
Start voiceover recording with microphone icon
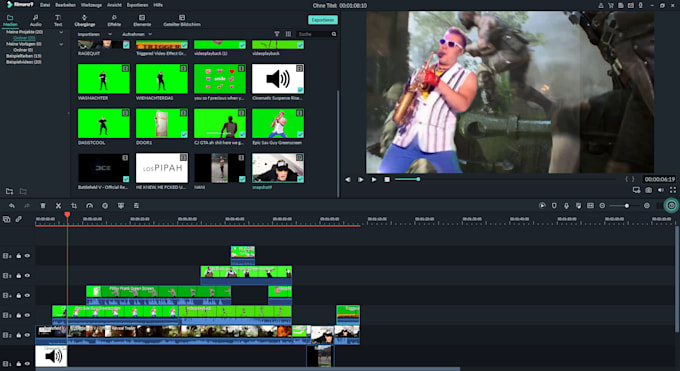(x=566, y=206)
